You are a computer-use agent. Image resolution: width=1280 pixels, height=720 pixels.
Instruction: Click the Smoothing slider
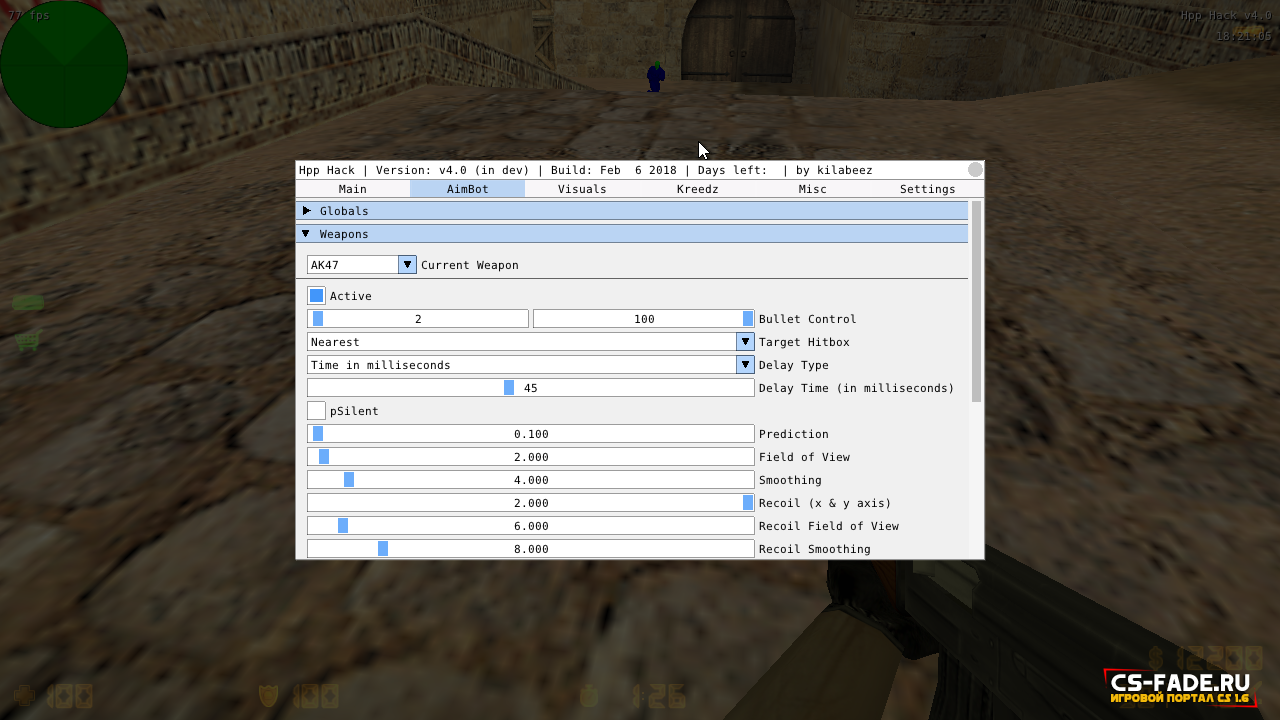pyautogui.click(x=531, y=480)
